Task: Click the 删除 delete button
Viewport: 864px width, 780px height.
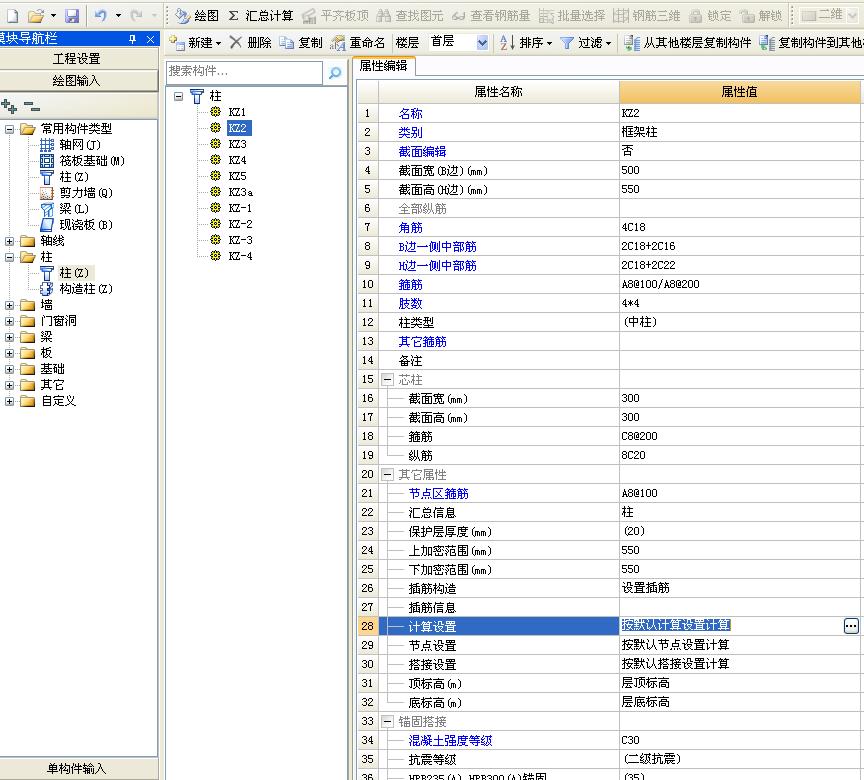Action: click(250, 42)
